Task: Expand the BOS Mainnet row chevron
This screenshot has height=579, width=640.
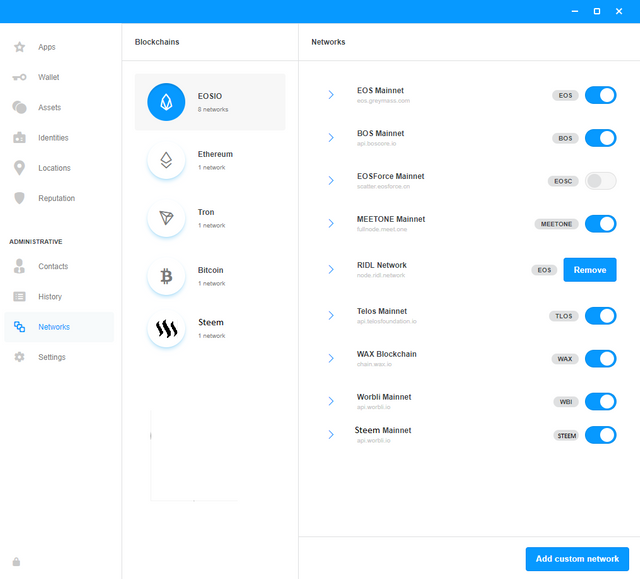Action: pos(331,138)
